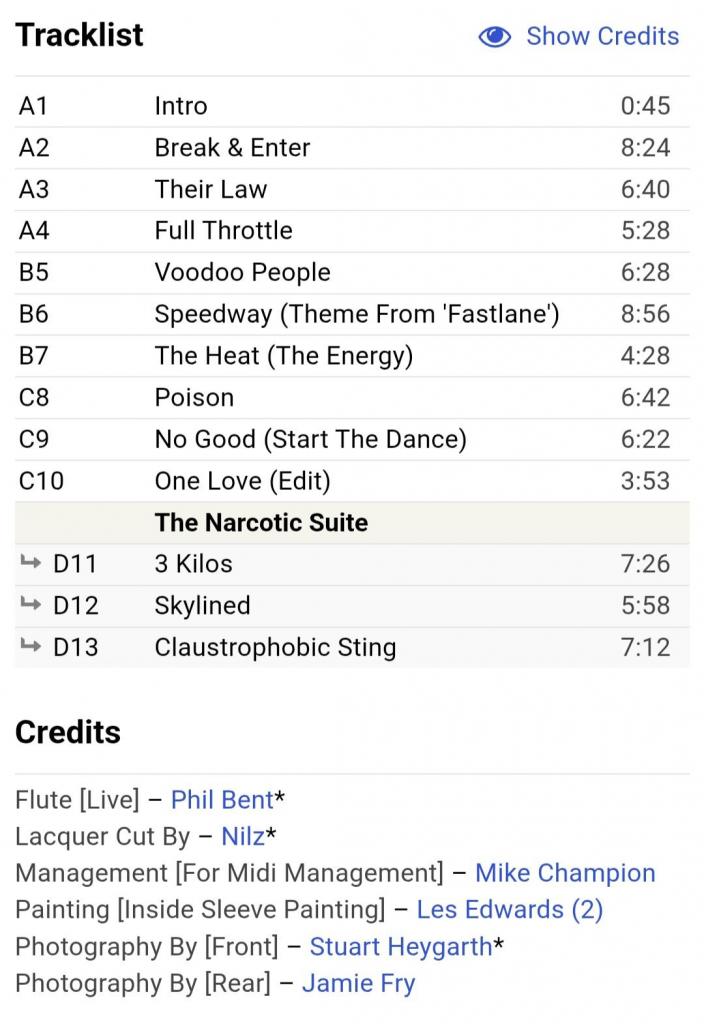Click the arrow icon before D13
Screen dimensions: 704x1024
coord(30,647)
